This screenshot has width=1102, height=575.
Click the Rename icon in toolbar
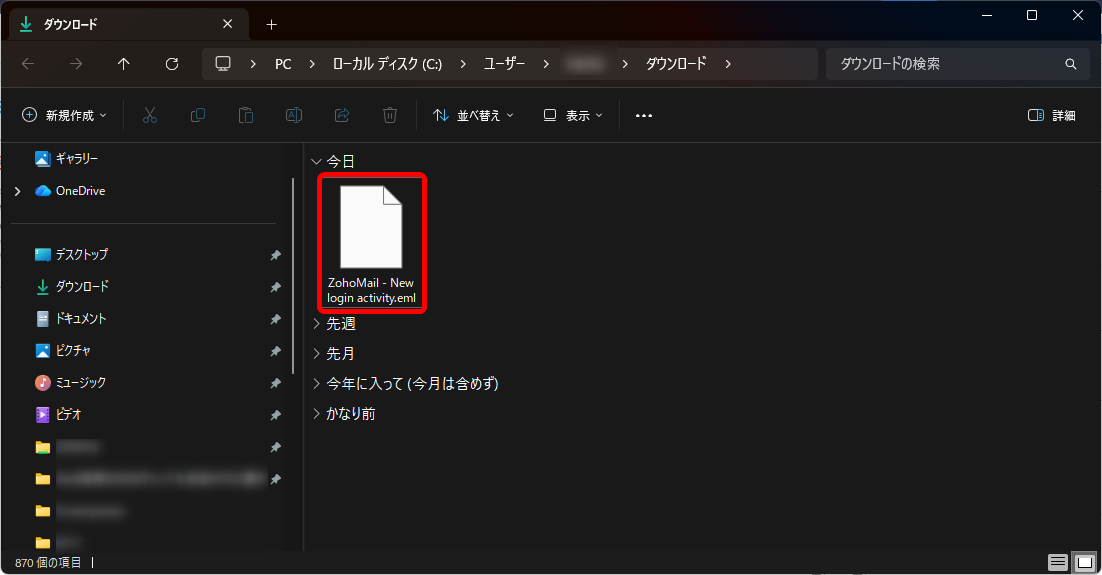[294, 115]
